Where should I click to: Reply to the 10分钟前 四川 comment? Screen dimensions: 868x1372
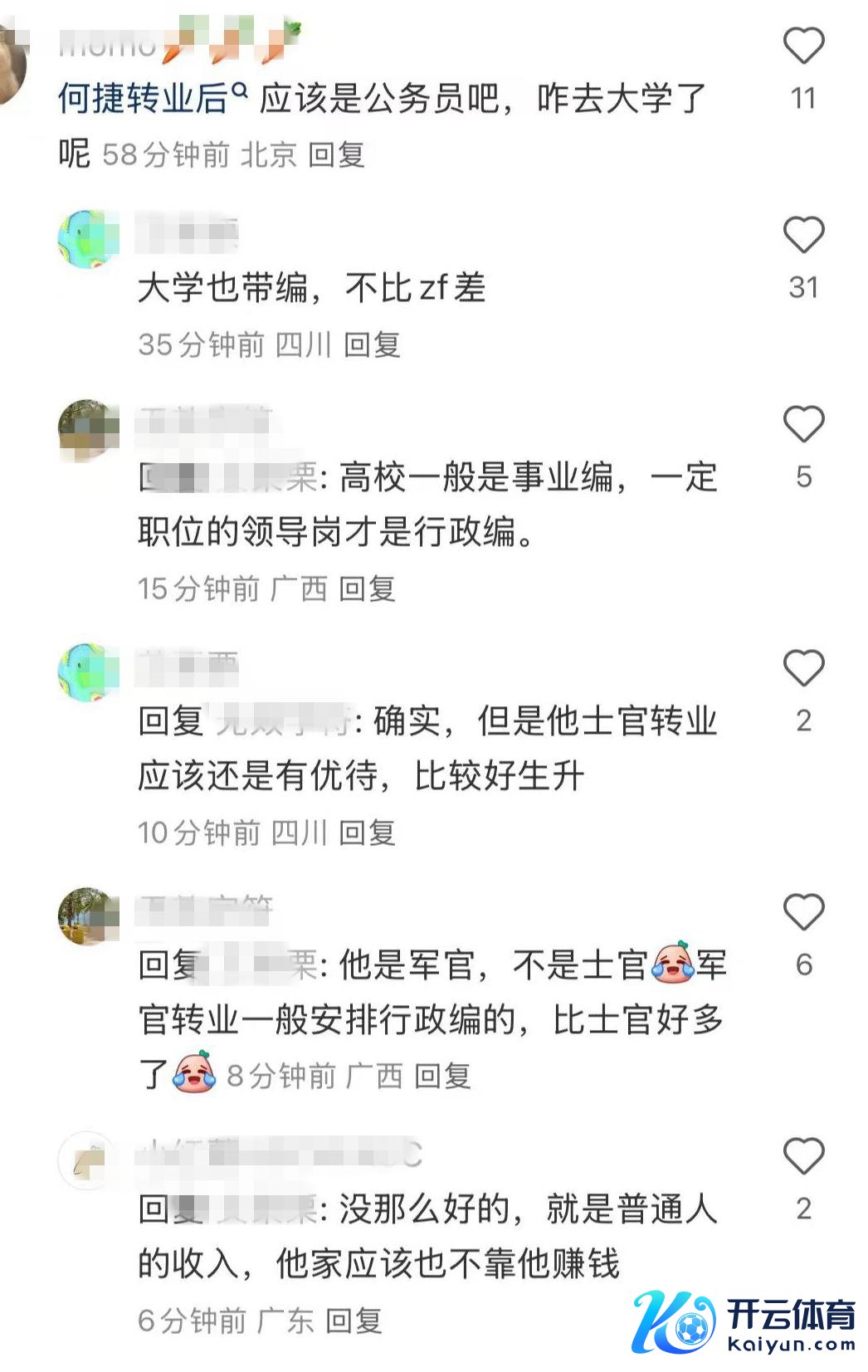pyautogui.click(x=367, y=832)
